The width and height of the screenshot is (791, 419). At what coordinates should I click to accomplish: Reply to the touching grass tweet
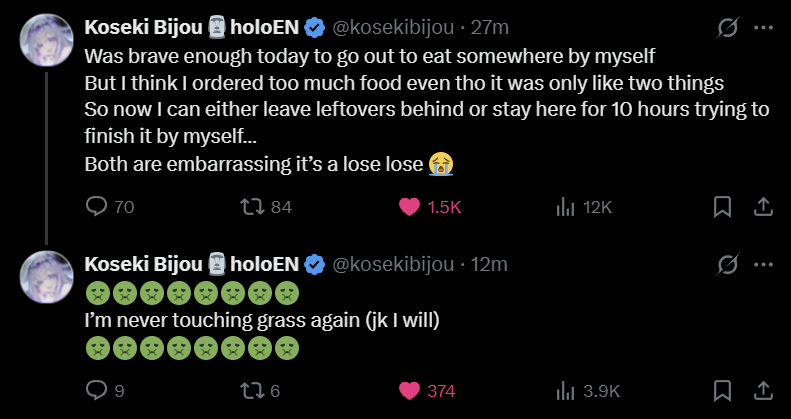[x=97, y=390]
